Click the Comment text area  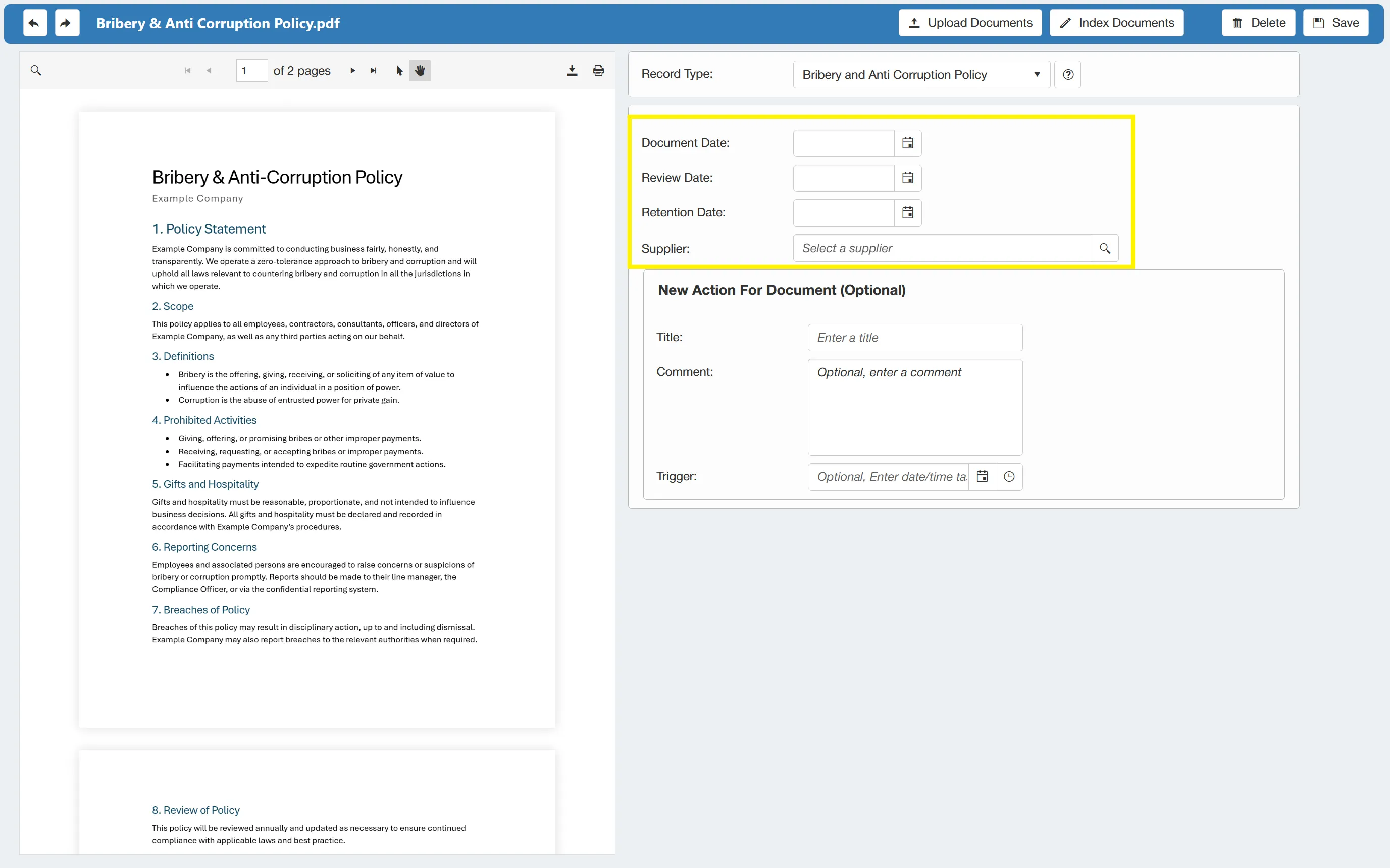(x=915, y=407)
